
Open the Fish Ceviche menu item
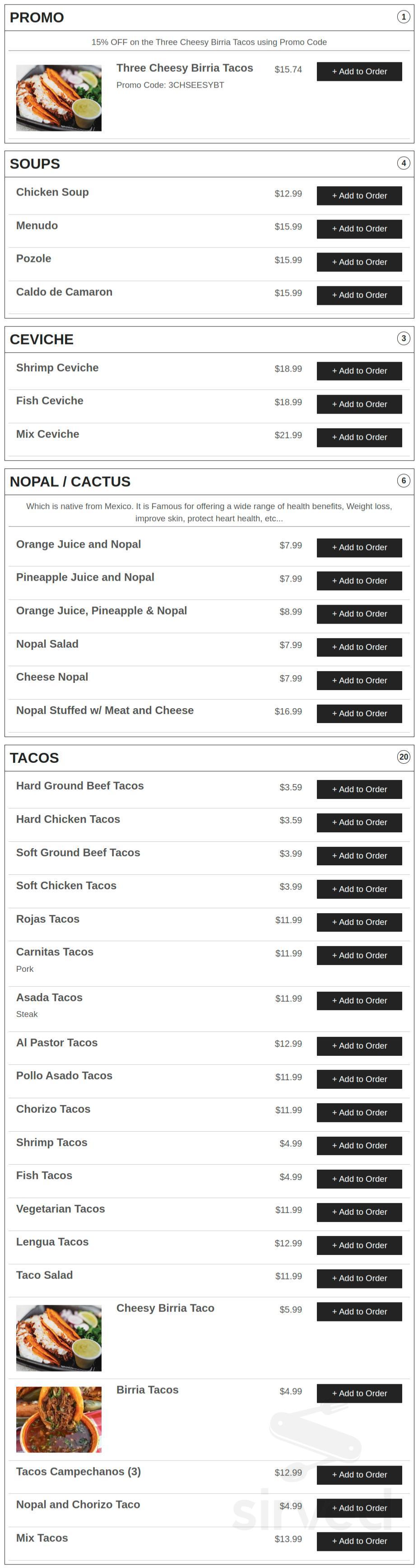point(49,401)
